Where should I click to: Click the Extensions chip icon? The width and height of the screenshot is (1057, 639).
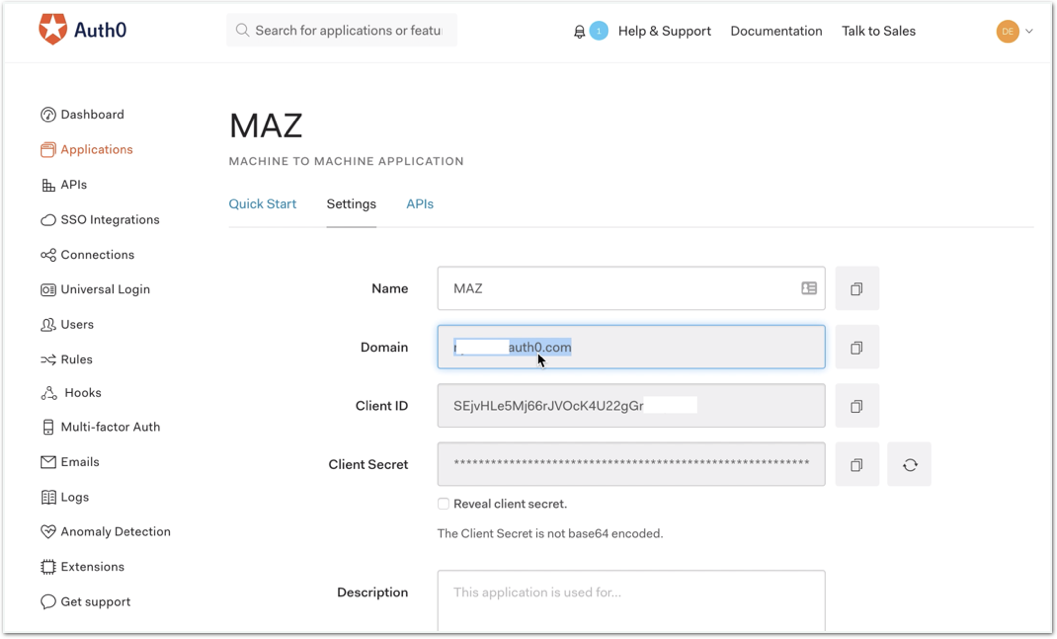tap(48, 567)
